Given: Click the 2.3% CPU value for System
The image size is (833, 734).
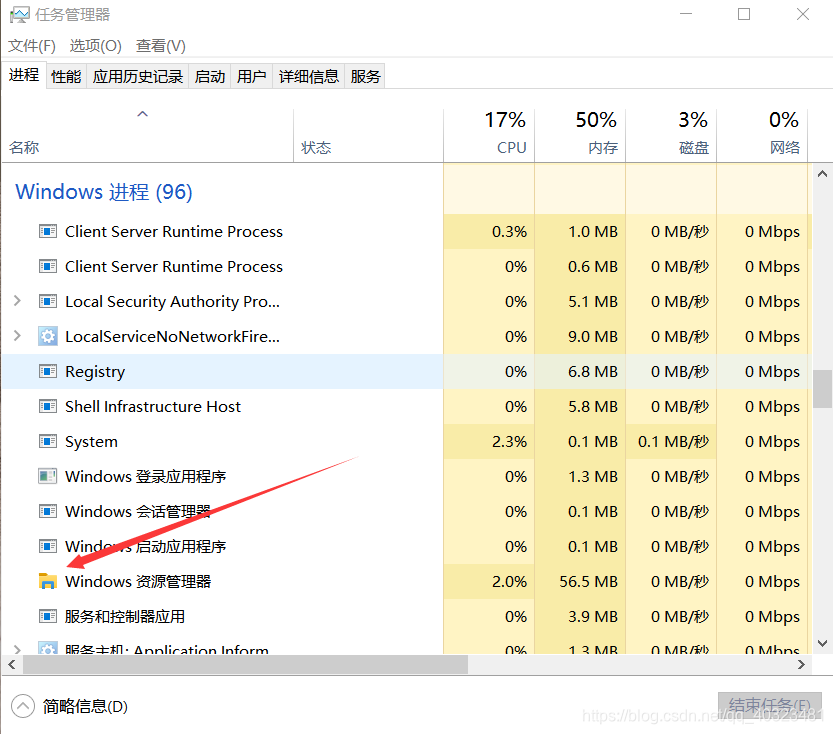Looking at the screenshot, I should [x=509, y=442].
